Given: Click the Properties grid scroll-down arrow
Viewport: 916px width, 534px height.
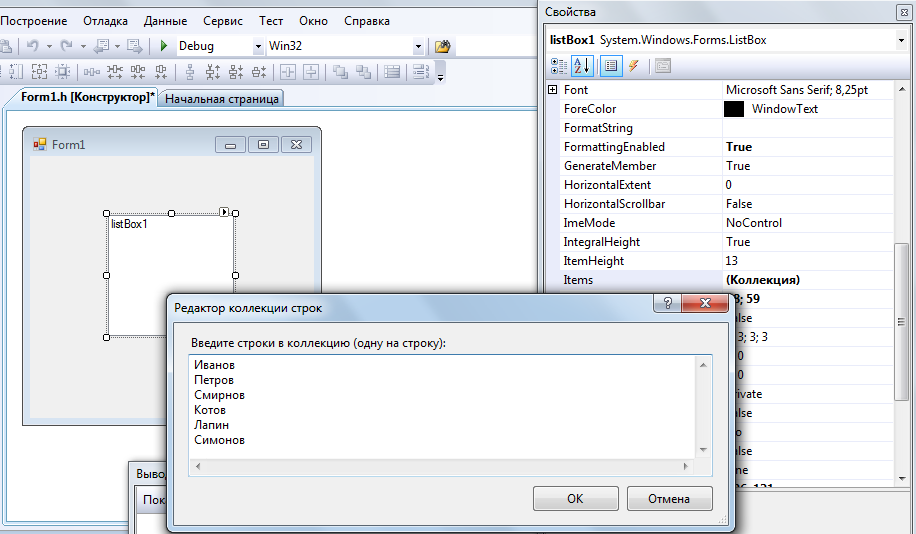Looking at the screenshot, I should (x=902, y=478).
